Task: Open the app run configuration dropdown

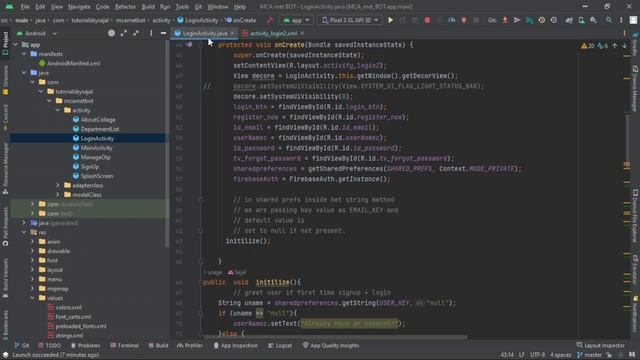Action: click(x=296, y=20)
